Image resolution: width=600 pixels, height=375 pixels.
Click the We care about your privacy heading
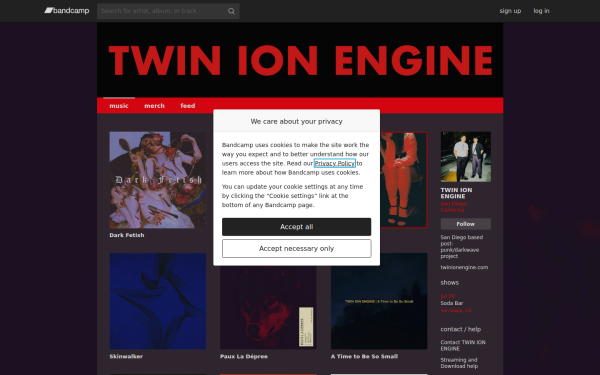point(297,121)
